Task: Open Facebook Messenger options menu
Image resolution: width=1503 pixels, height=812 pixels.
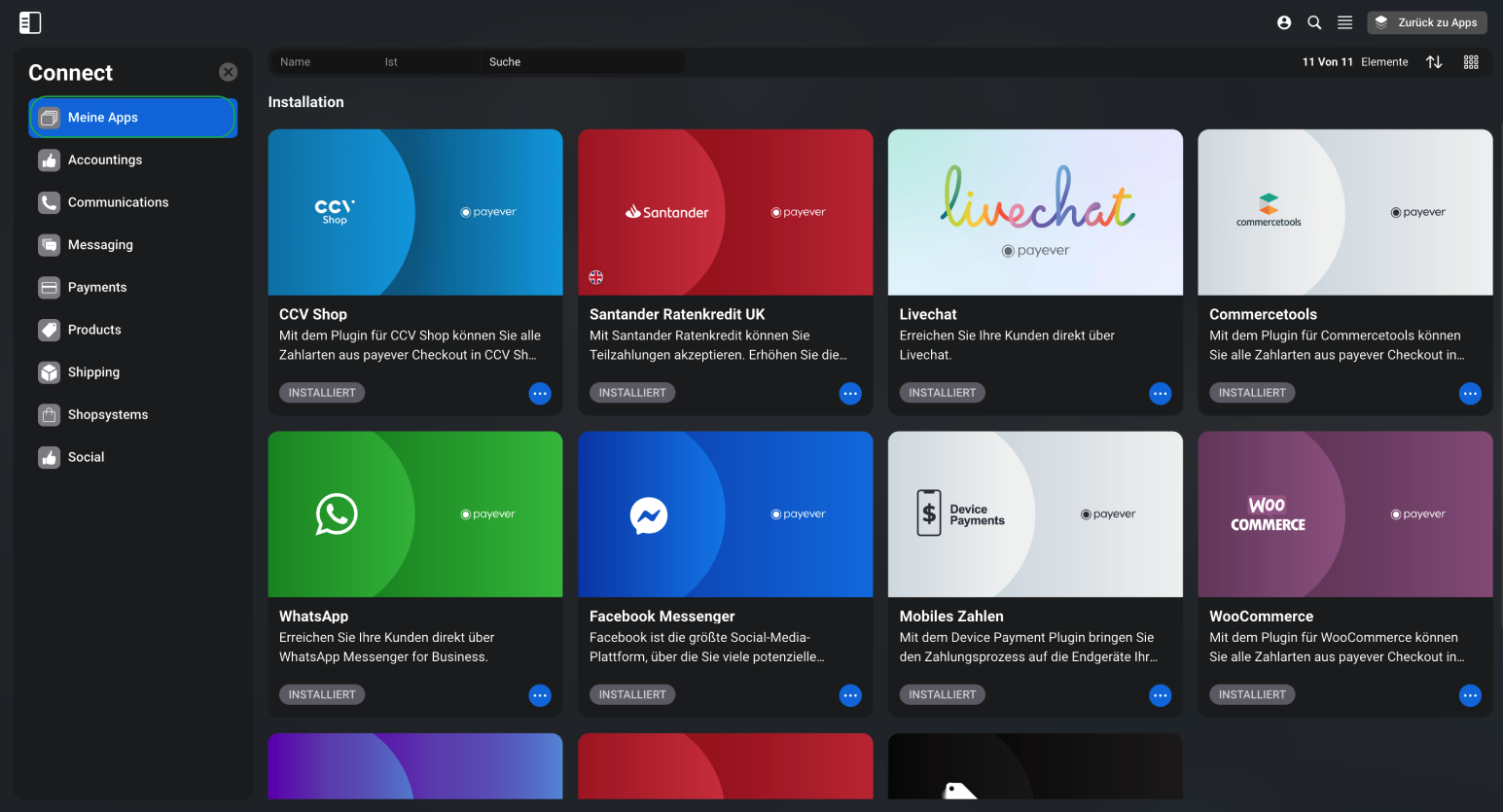Action: (x=850, y=695)
